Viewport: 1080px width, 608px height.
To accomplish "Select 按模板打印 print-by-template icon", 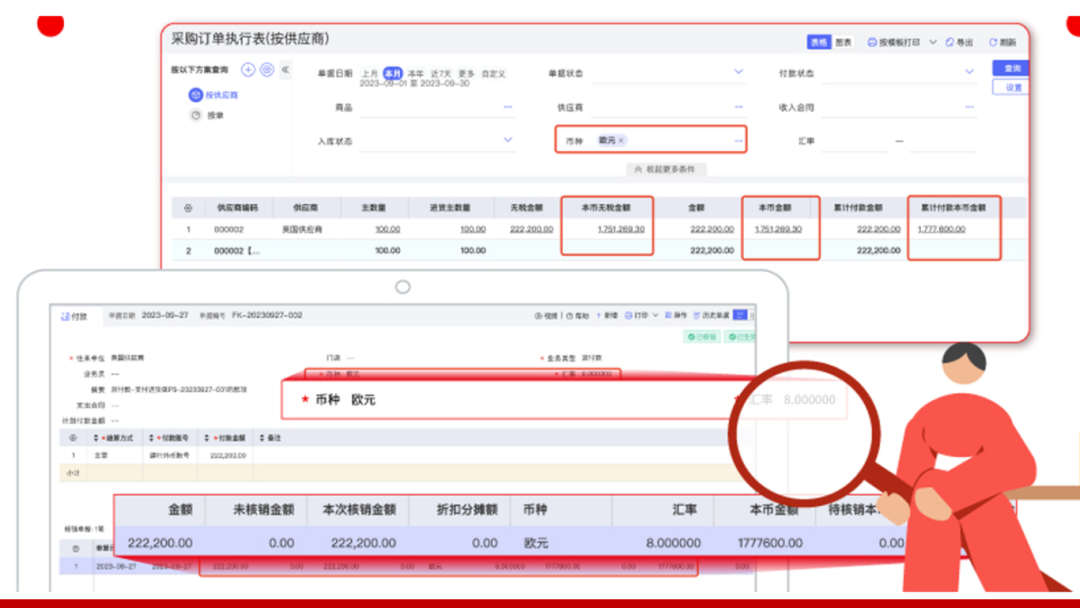I will point(872,42).
